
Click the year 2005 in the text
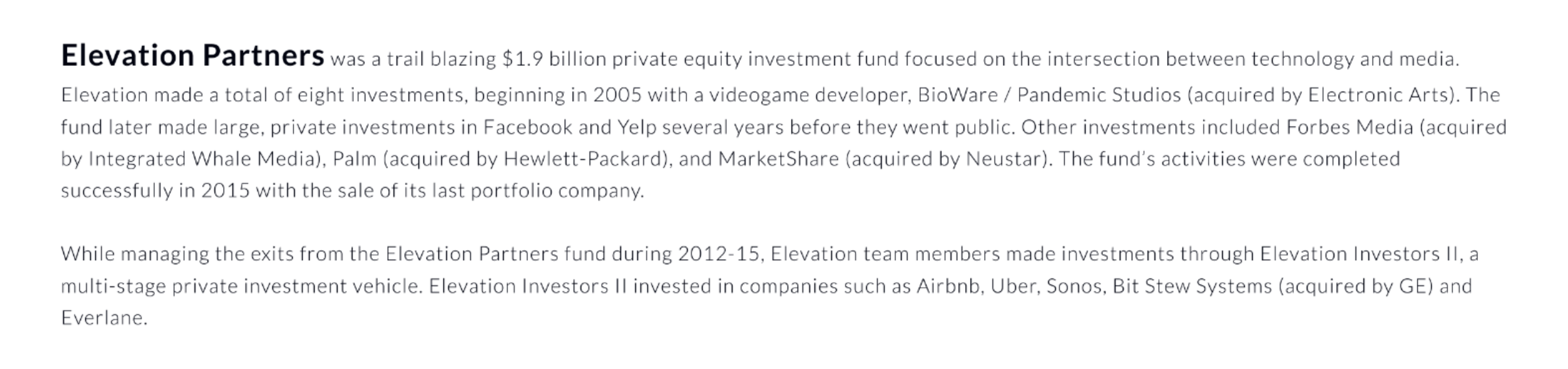click(617, 95)
